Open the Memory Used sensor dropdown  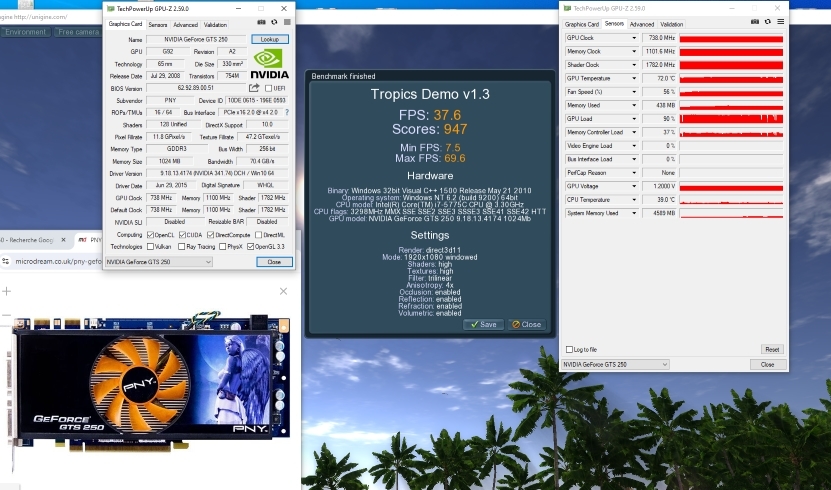coord(634,105)
